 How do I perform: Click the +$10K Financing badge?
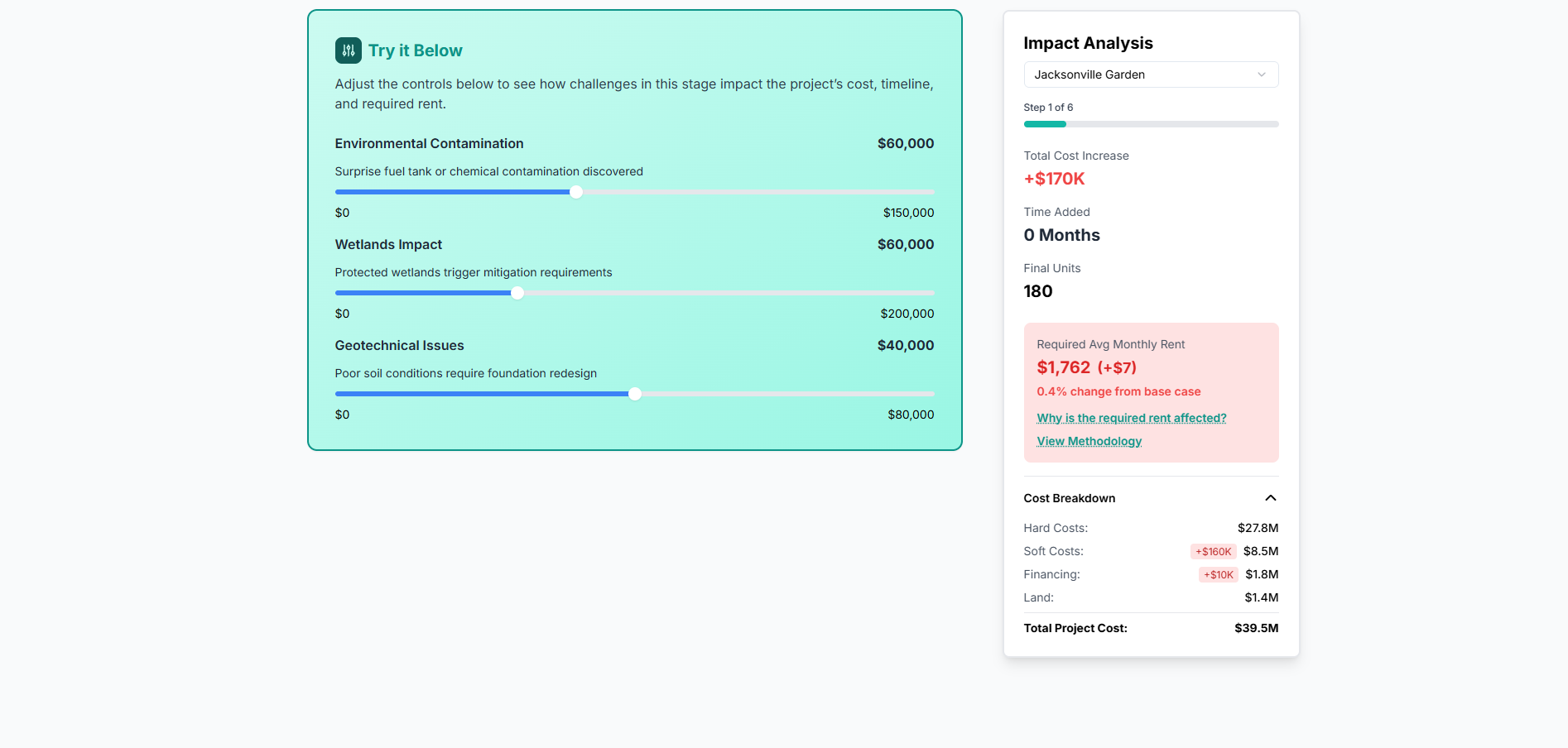pos(1219,574)
